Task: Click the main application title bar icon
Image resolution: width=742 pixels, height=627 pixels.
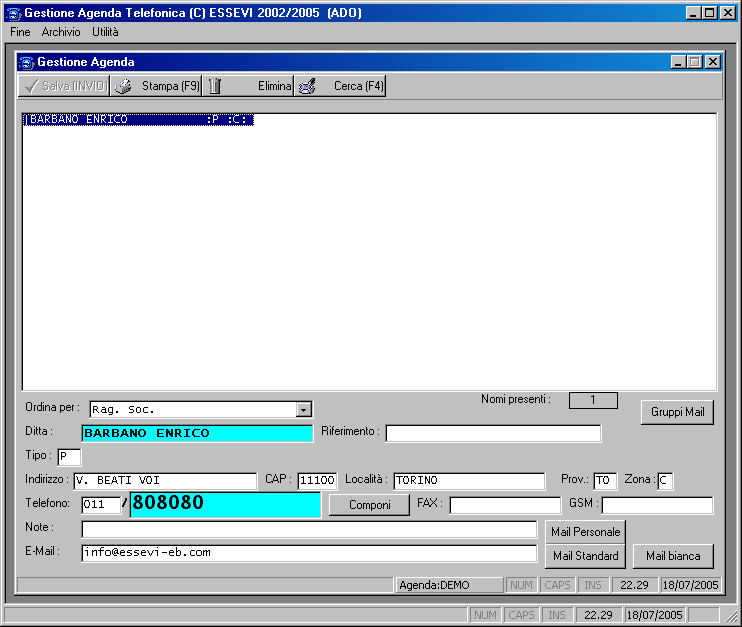Action: (13, 13)
